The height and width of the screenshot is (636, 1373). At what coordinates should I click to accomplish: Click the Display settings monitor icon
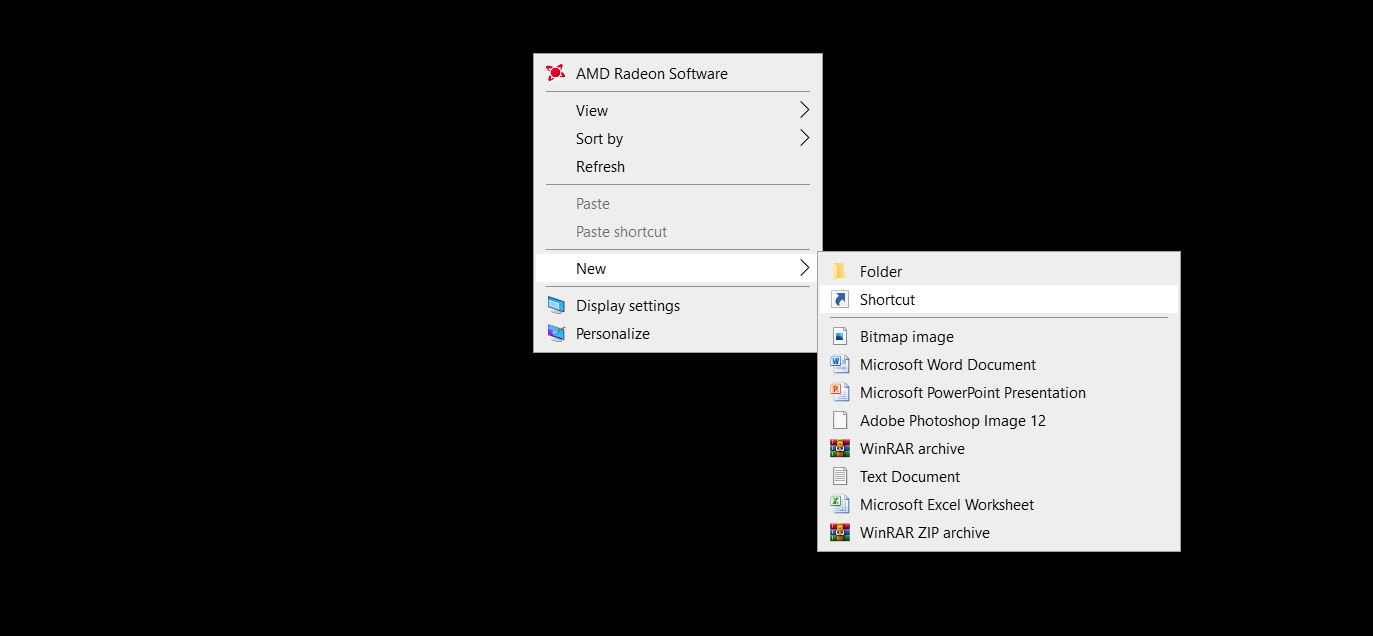pos(556,306)
